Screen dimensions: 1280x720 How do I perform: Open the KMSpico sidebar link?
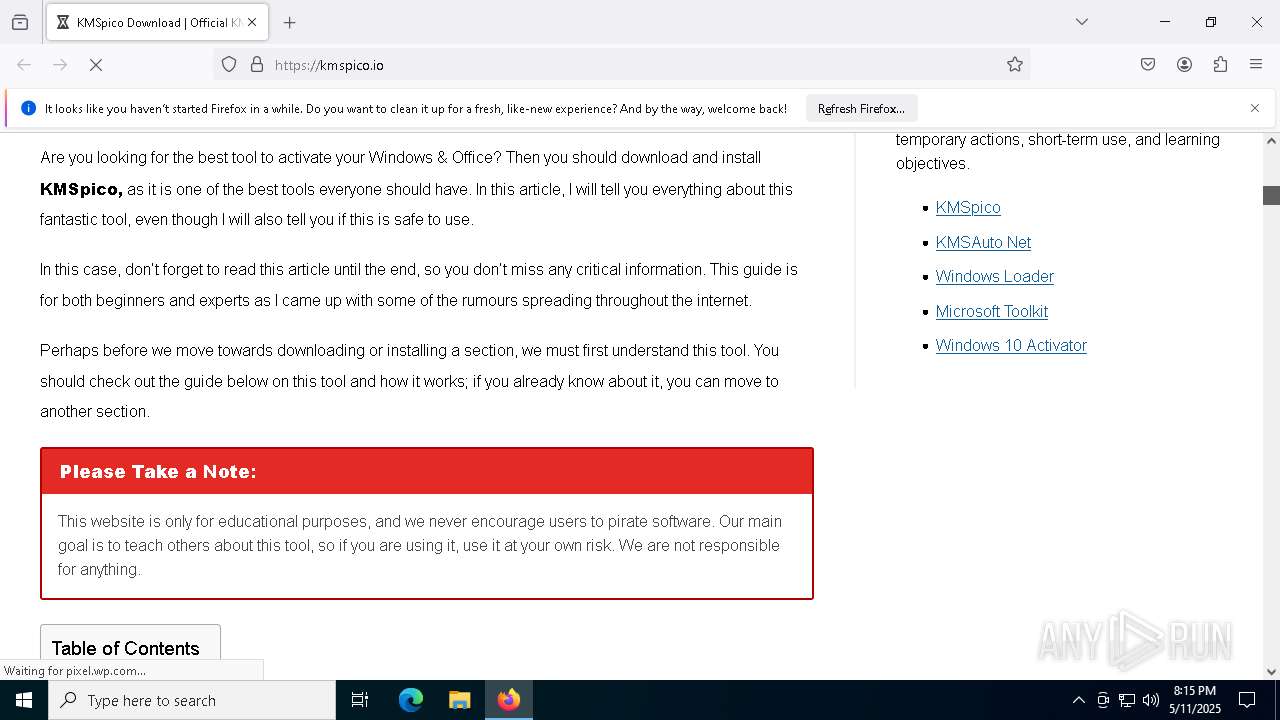click(x=968, y=208)
